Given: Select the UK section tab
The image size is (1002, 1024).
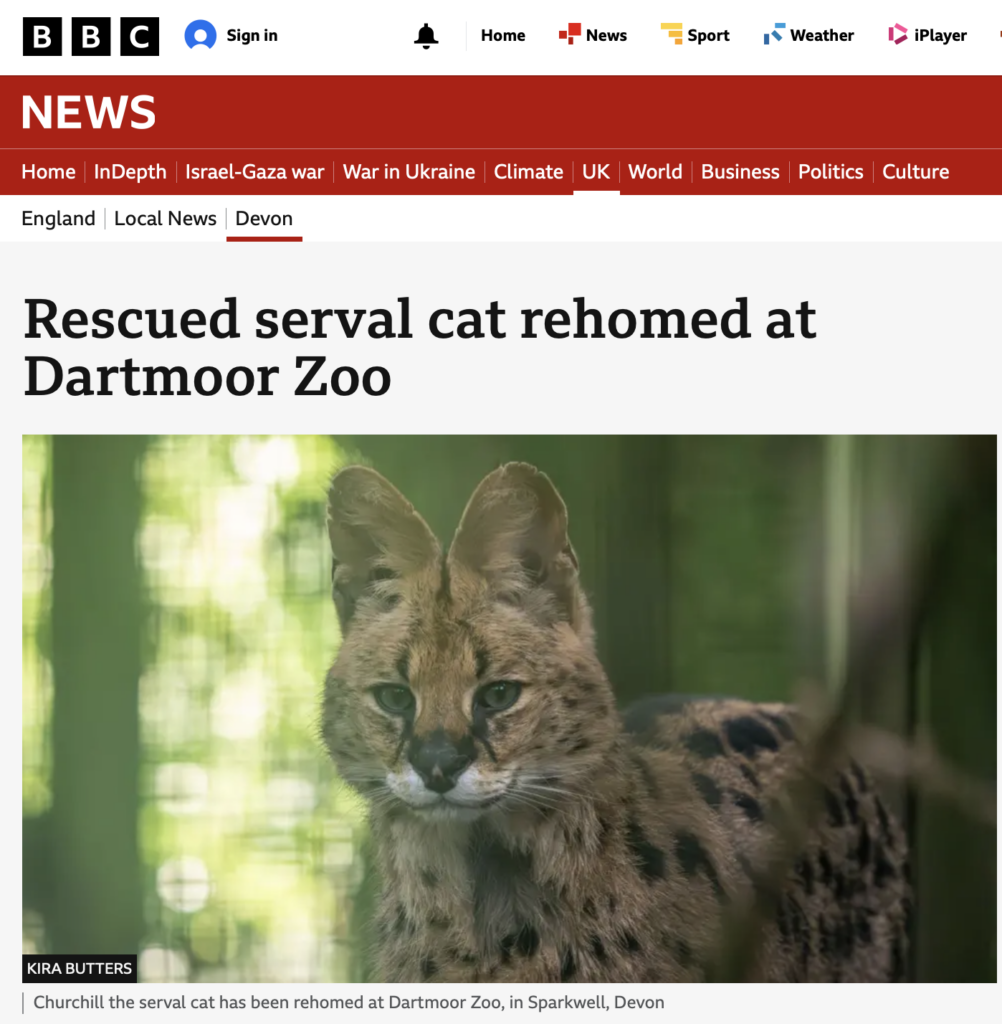Looking at the screenshot, I should point(596,172).
